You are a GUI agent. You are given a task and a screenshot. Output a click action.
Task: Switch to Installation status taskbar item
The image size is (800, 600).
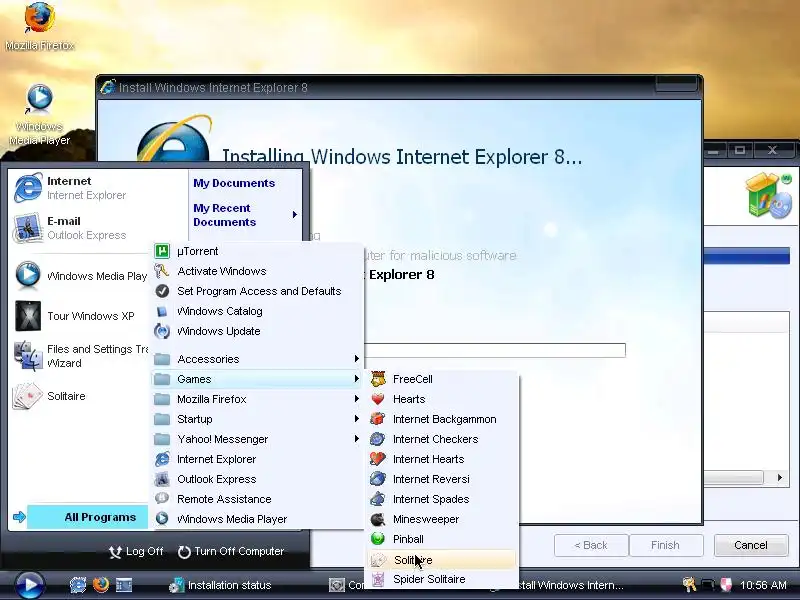click(220, 585)
